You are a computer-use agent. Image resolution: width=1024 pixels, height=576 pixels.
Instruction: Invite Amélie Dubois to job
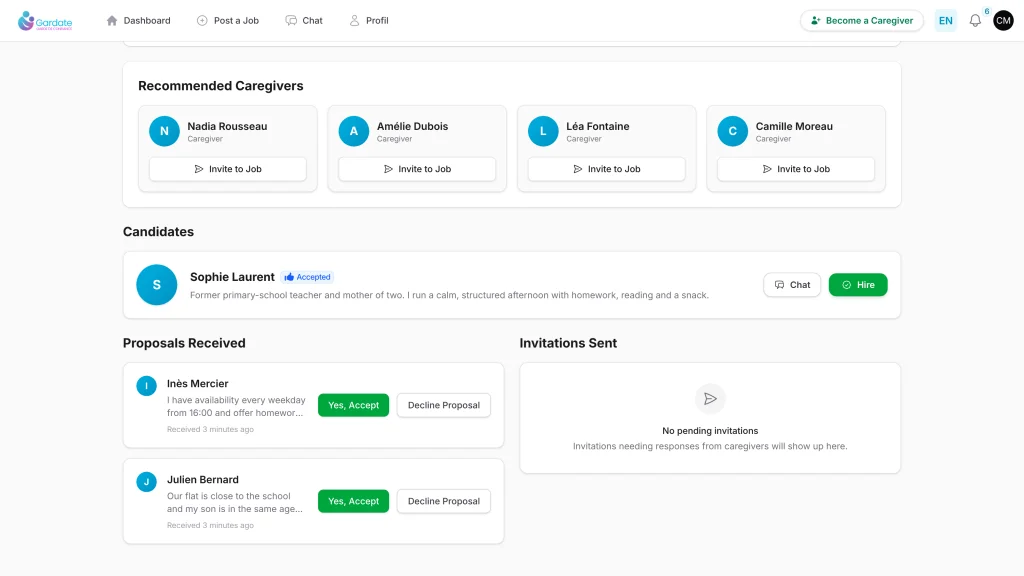tap(417, 169)
